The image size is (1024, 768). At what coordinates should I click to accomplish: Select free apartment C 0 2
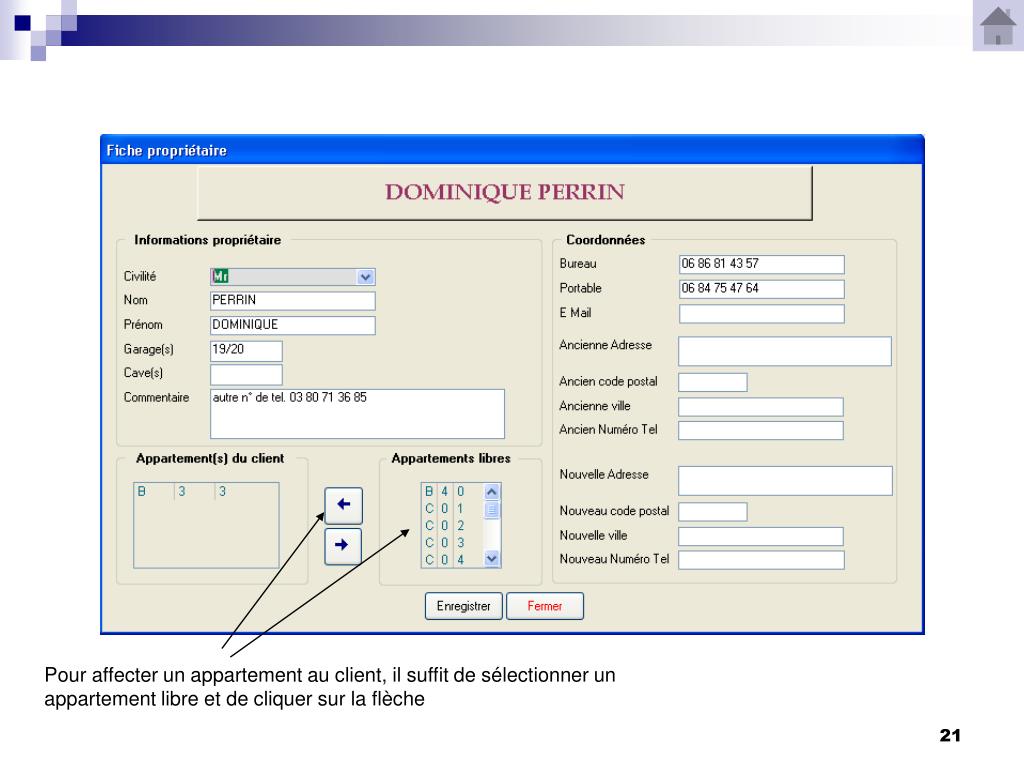453,525
